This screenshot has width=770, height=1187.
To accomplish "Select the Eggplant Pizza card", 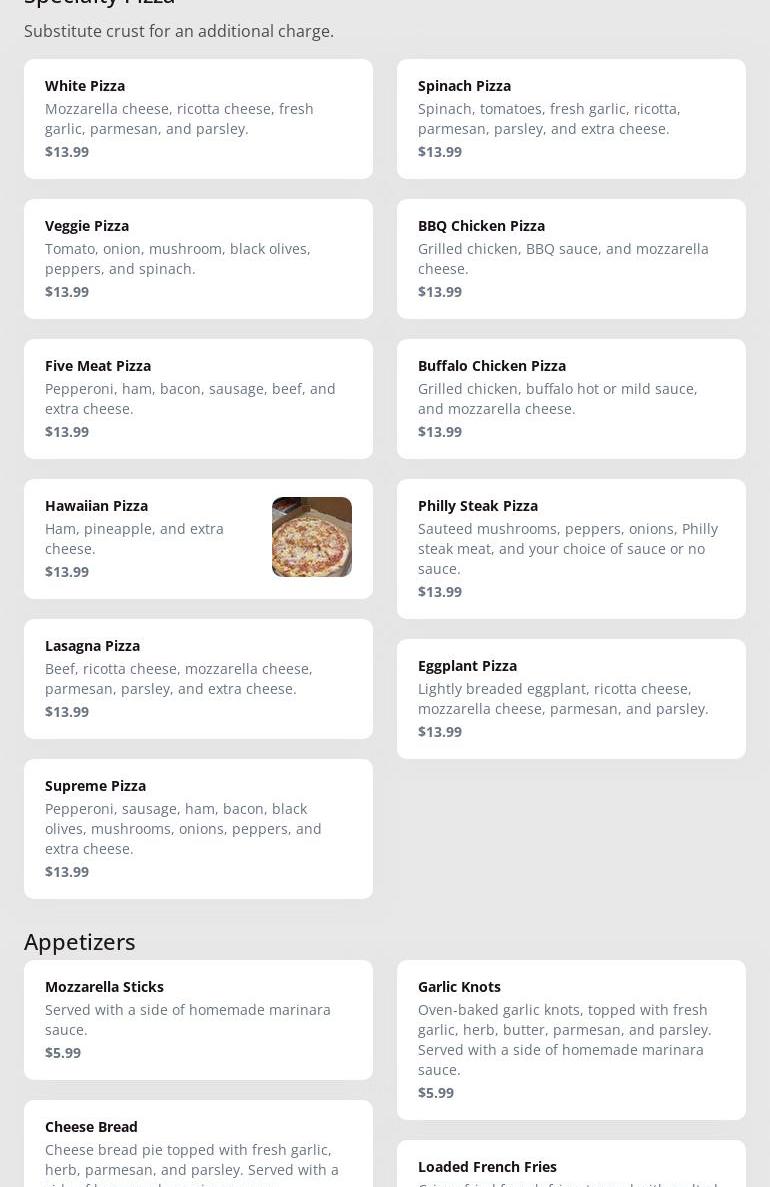I will tap(571, 699).
